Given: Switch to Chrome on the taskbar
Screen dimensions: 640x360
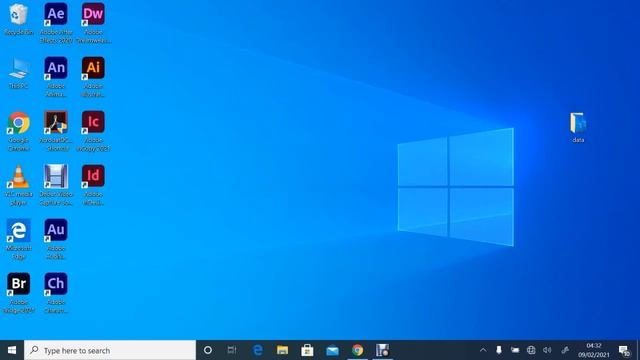Looking at the screenshot, I should [358, 350].
